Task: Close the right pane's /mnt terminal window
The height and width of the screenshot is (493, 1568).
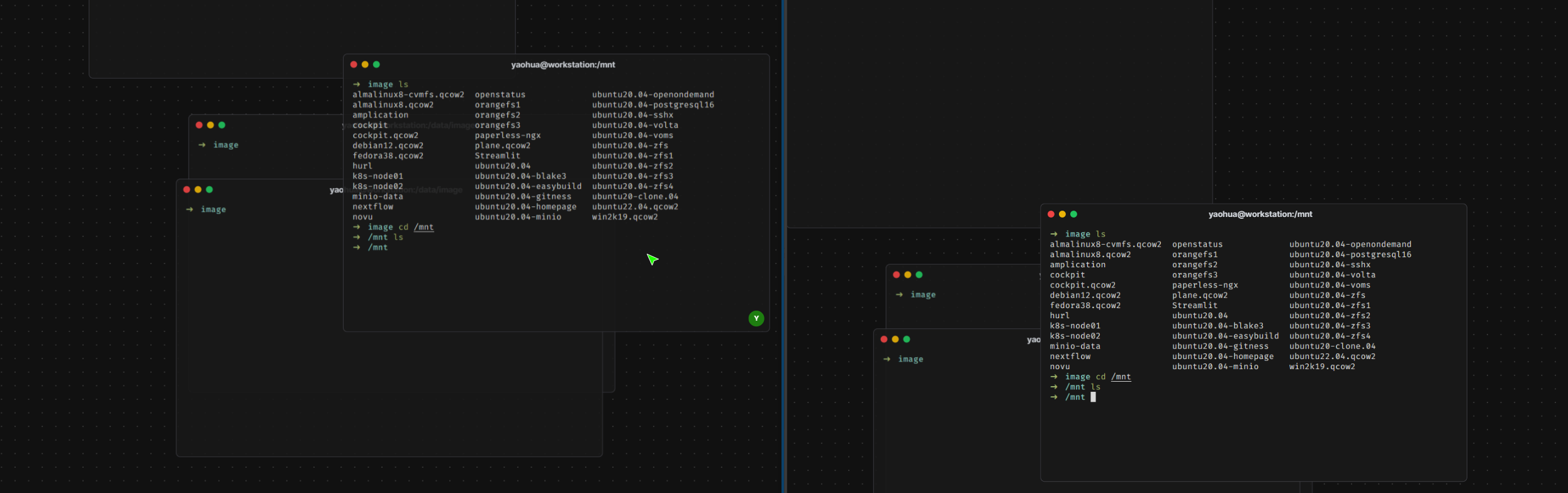Action: click(x=1051, y=214)
